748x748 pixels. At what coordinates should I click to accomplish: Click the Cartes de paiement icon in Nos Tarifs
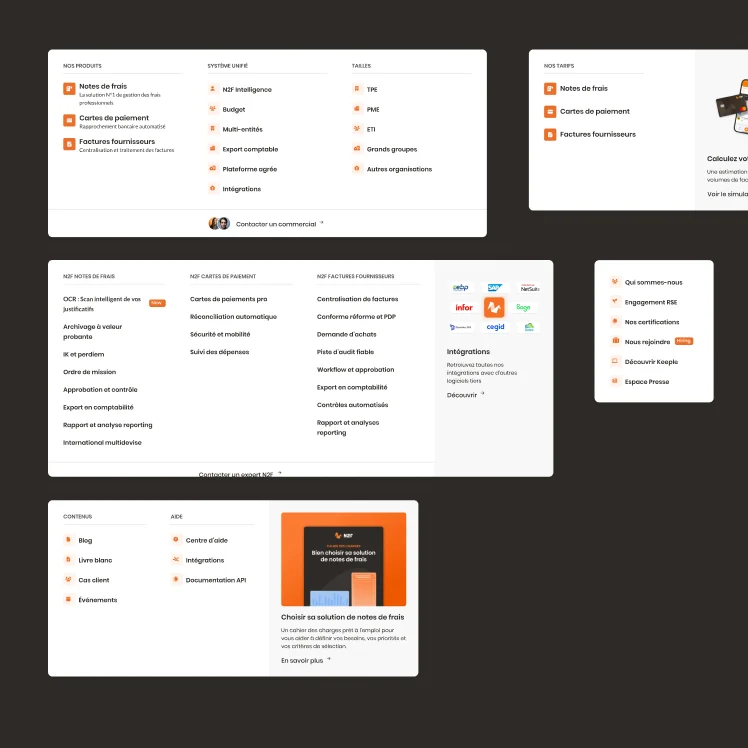tap(550, 112)
